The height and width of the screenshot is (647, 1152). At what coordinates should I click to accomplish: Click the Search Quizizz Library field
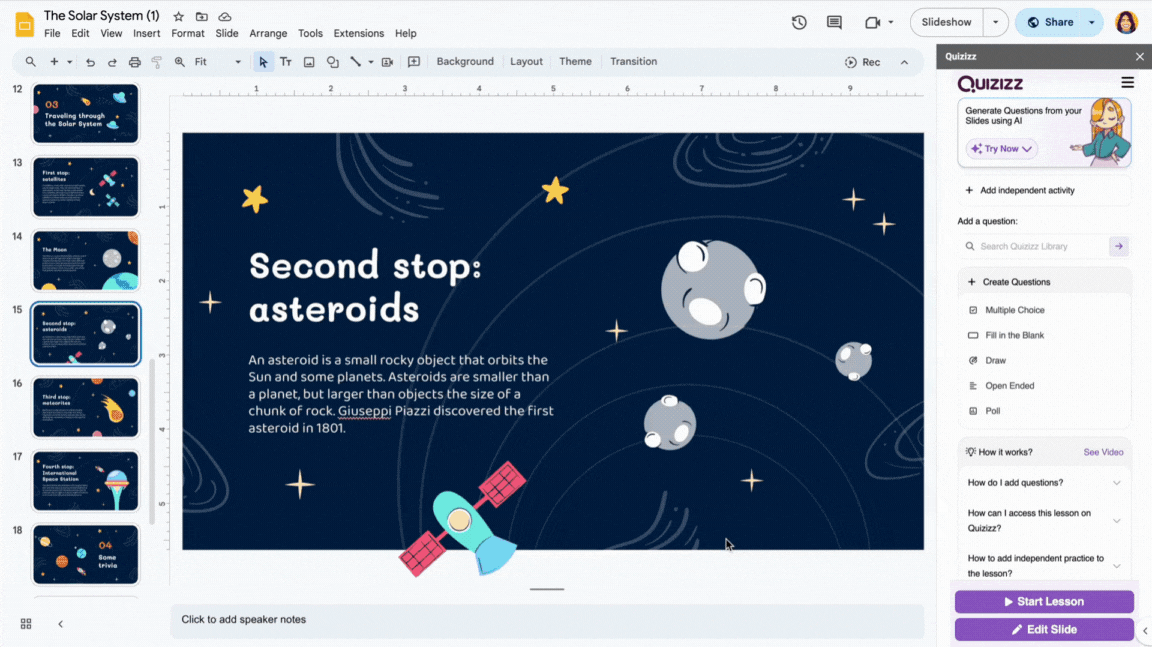pos(1034,246)
